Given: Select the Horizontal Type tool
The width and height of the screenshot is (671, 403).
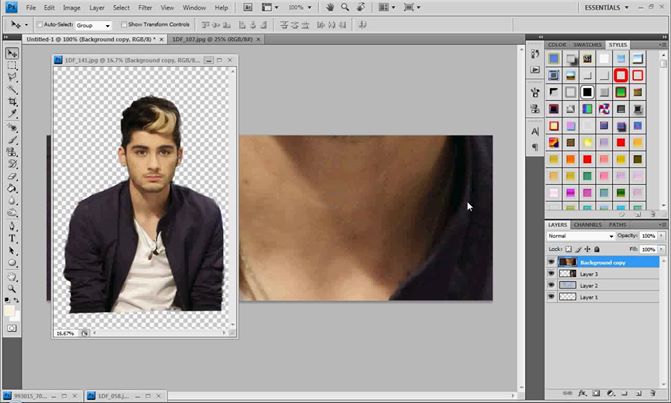Looking at the screenshot, I should (x=12, y=239).
